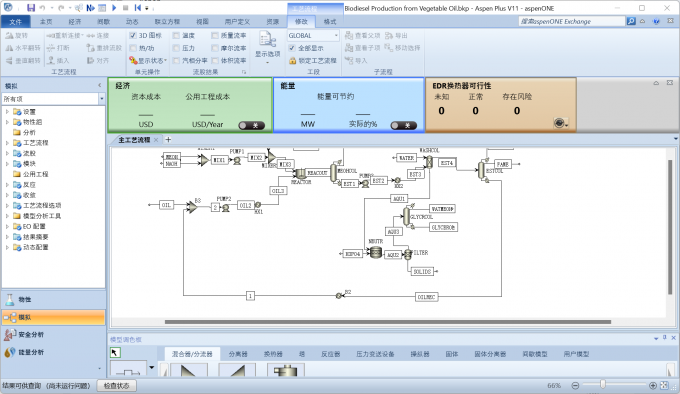Screen dimensions: 680x394
Task: Click the 旋转 (rotate) ribbon icon
Action: [x=9, y=36]
